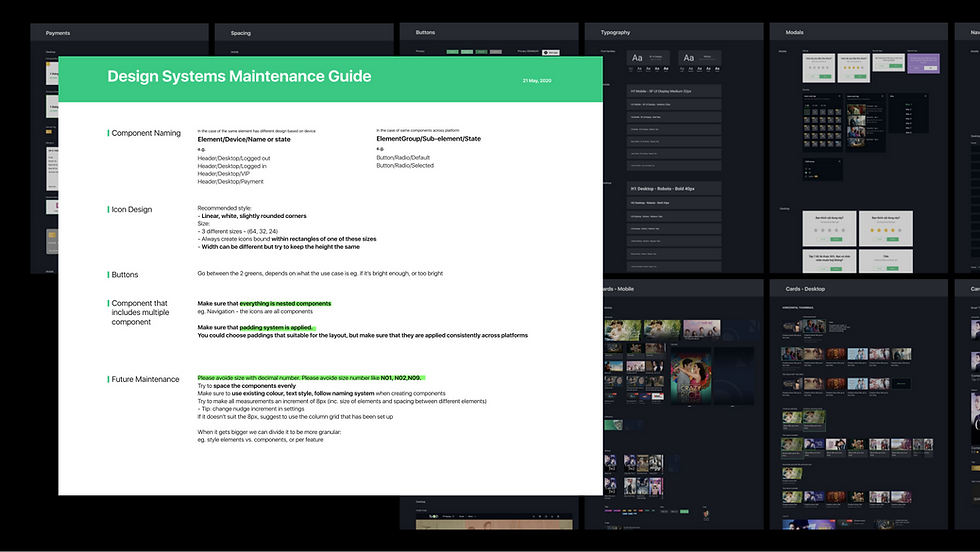Click the line Linear, white, slightly rounded corners
Screen dimensions: 980x552
[x=252, y=216]
